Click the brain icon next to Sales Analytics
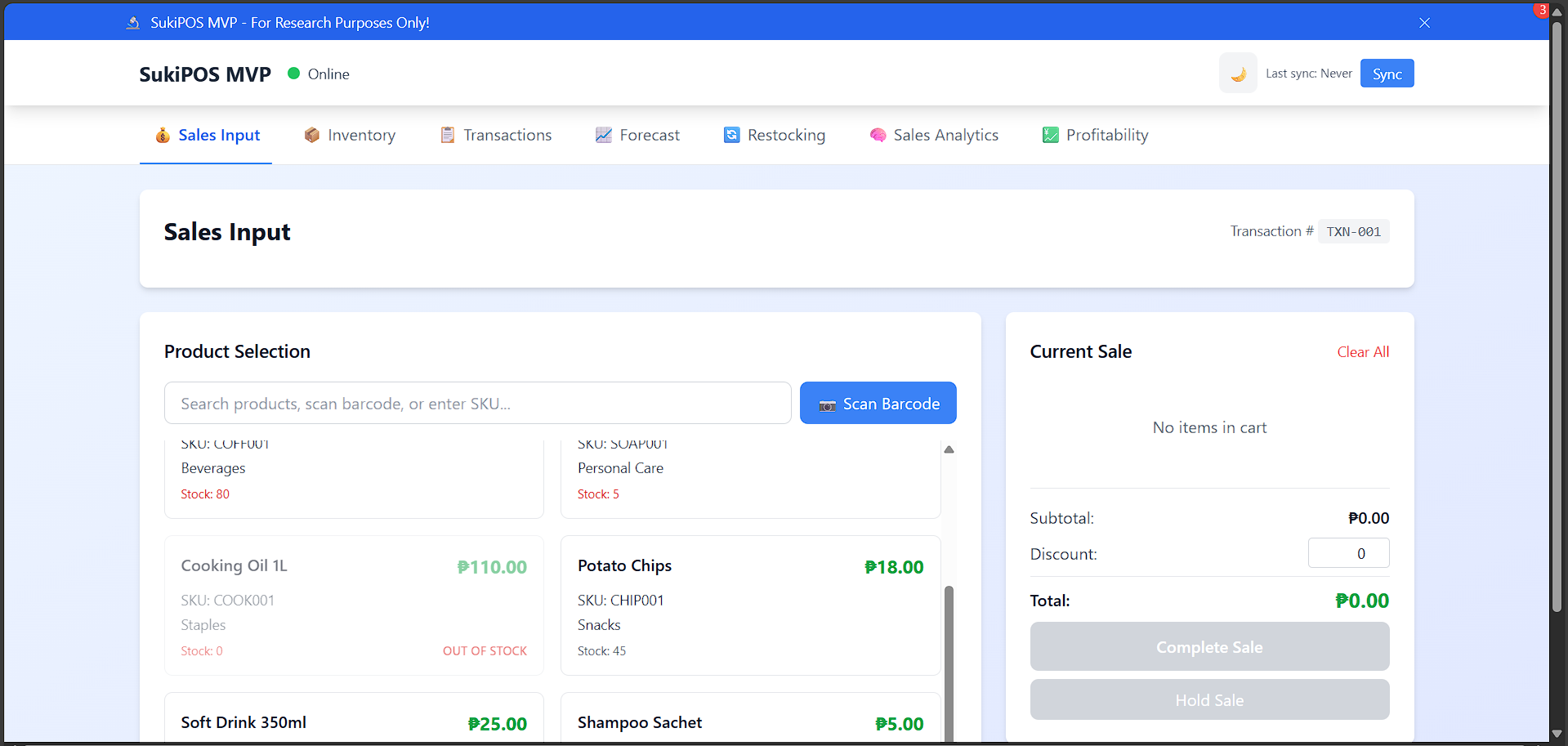Viewport: 1568px width, 746px height. click(x=878, y=134)
